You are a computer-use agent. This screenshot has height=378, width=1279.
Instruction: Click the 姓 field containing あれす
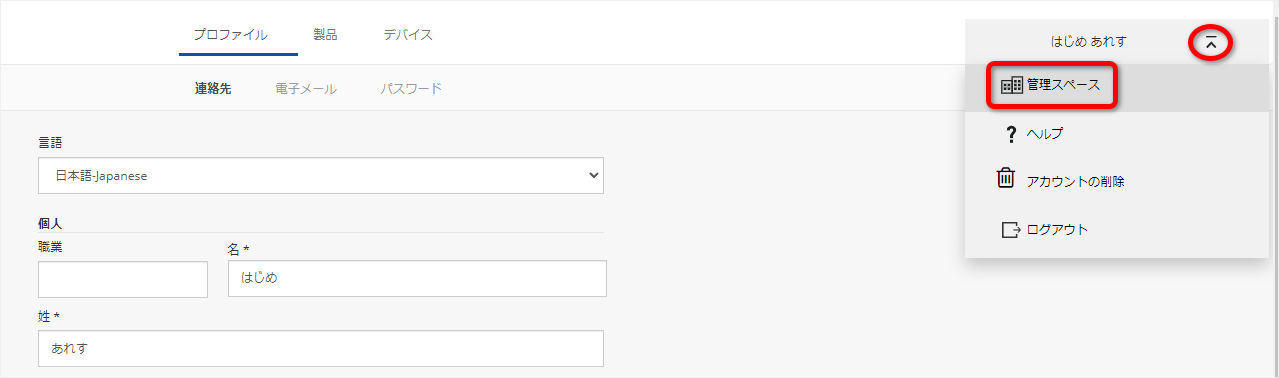click(321, 349)
